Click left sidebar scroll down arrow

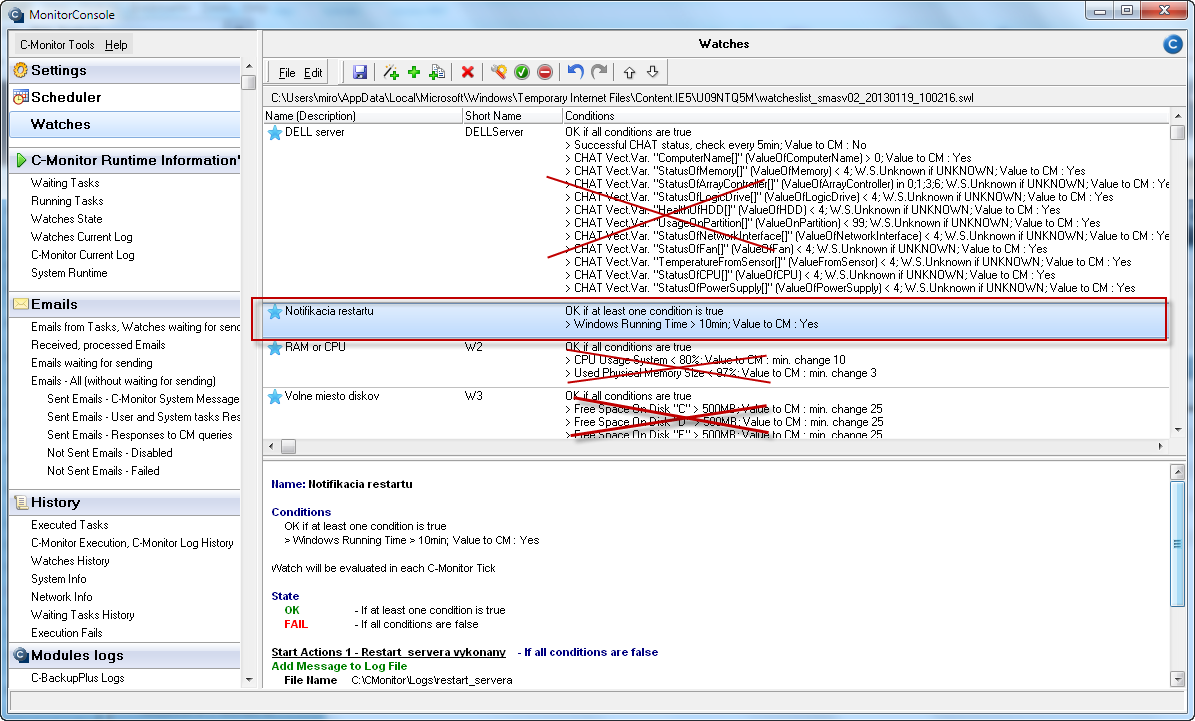click(x=248, y=680)
